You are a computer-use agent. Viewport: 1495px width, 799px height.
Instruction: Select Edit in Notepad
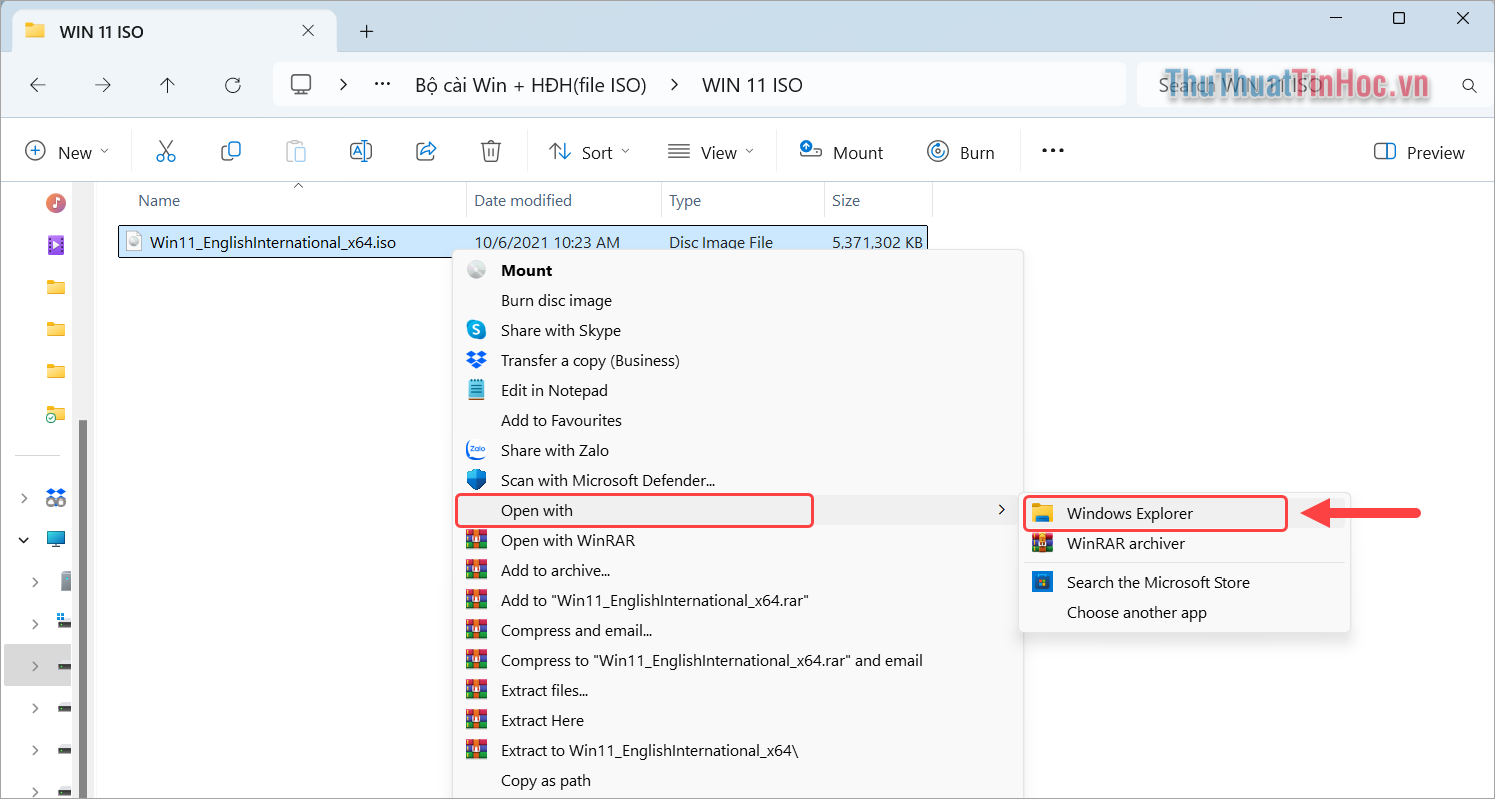[738, 390]
